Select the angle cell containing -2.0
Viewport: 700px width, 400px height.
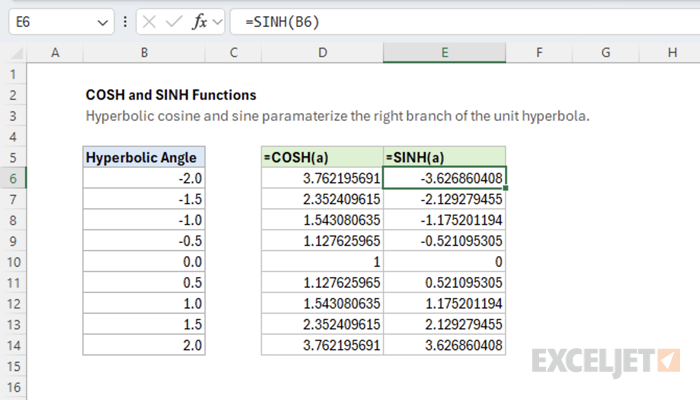point(144,179)
